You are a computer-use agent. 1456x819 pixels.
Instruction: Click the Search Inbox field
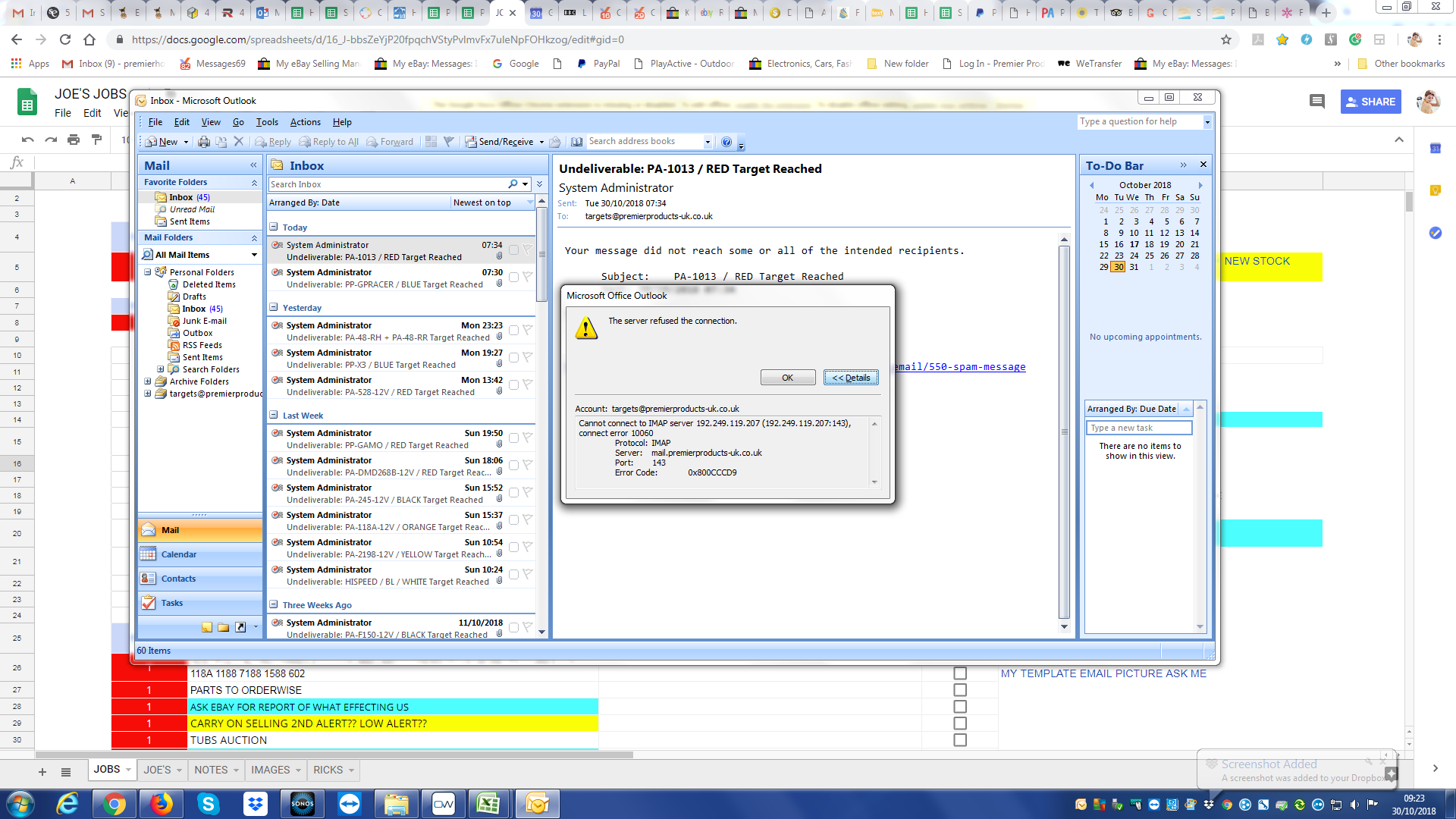(387, 184)
